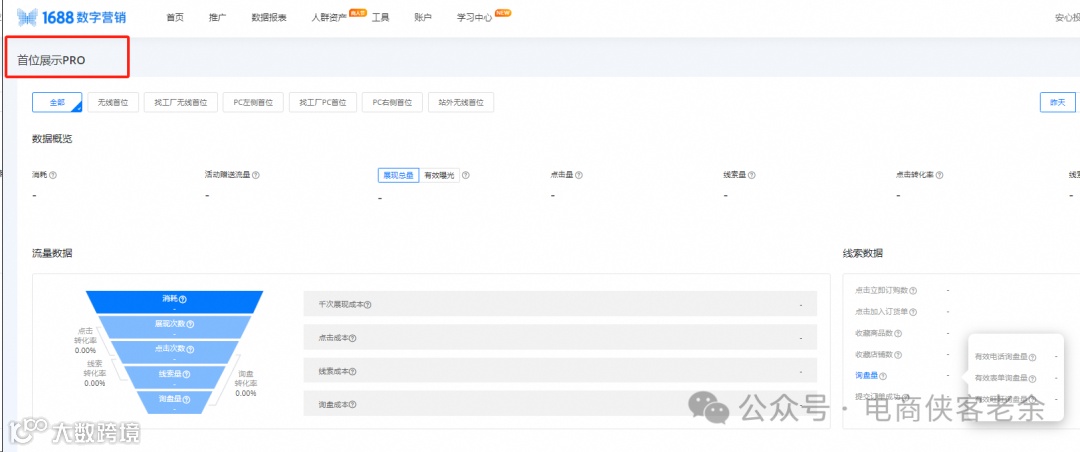Switch metric toggle to 有效曝光

coord(439,175)
